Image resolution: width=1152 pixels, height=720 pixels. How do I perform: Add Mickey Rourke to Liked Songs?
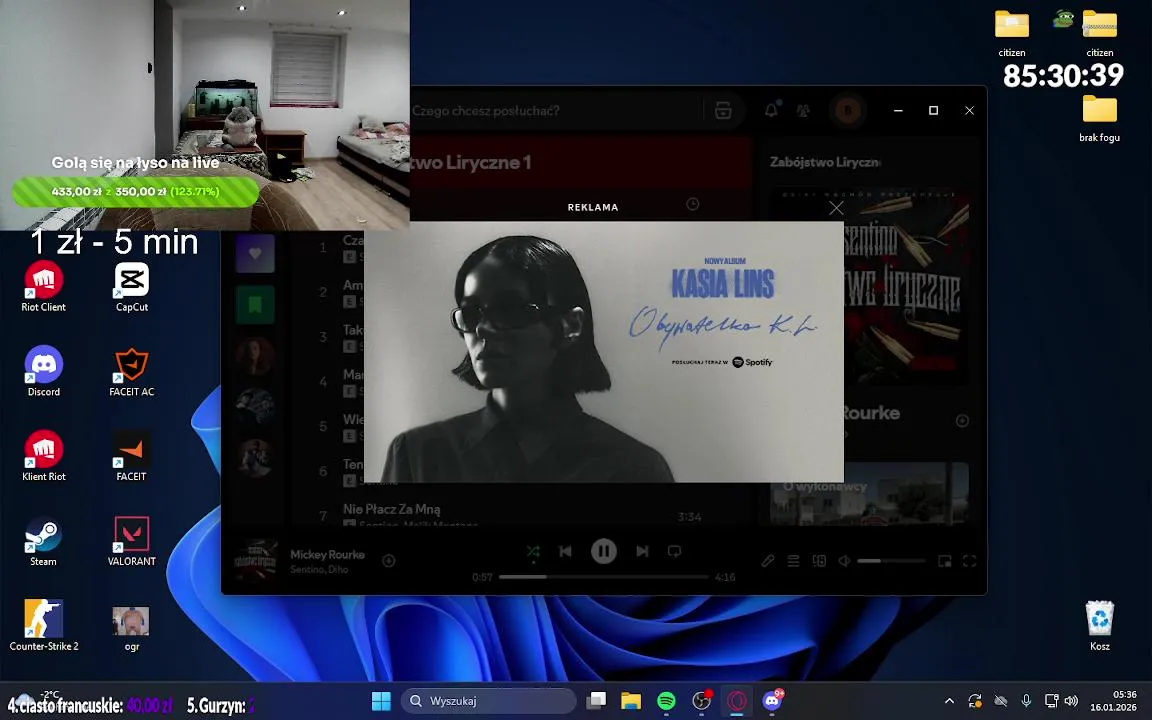tap(389, 561)
